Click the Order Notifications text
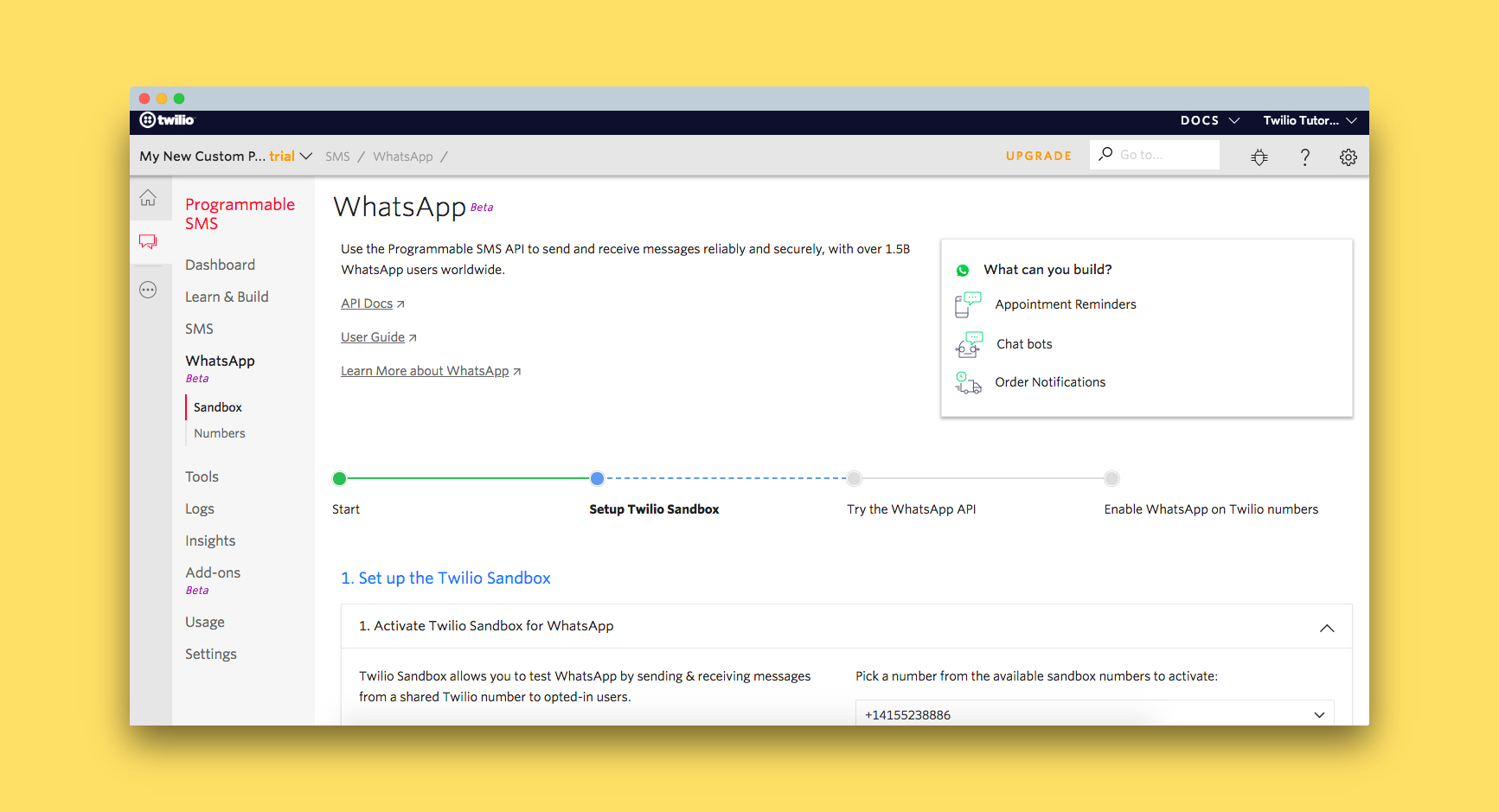This screenshot has height=812, width=1499. pyautogui.click(x=1050, y=382)
